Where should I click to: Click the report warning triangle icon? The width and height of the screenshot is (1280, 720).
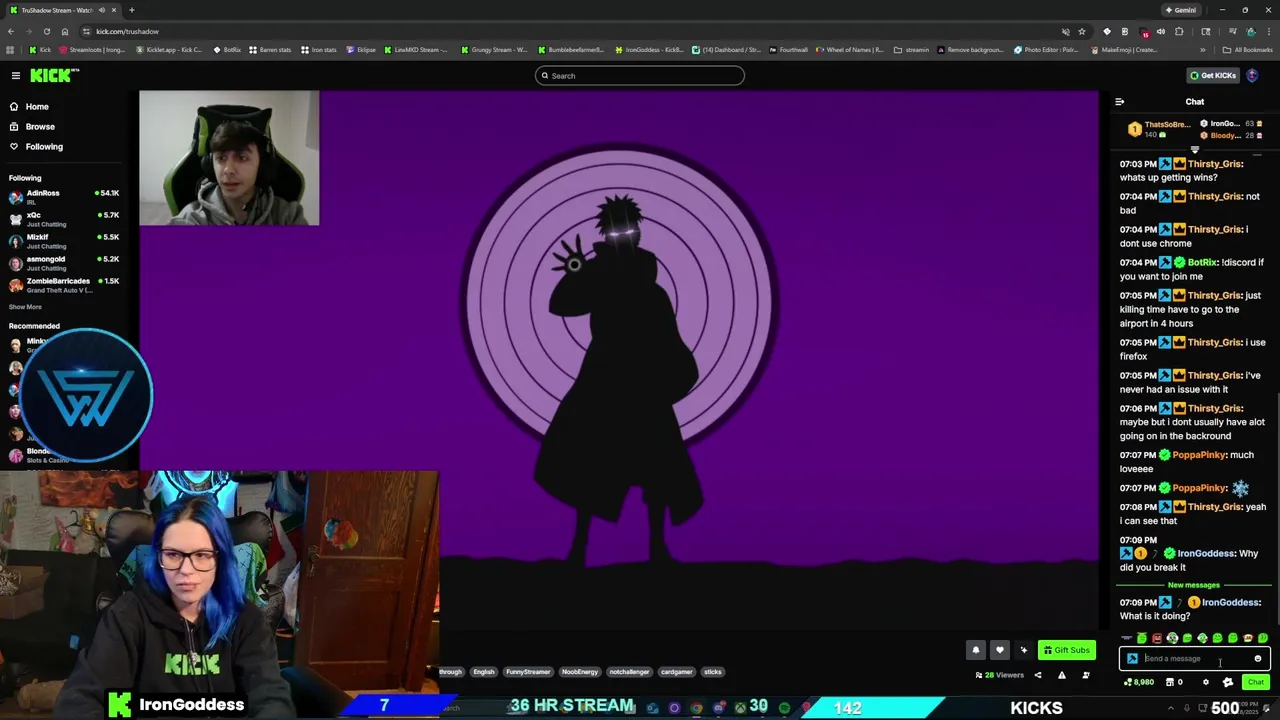1062,675
